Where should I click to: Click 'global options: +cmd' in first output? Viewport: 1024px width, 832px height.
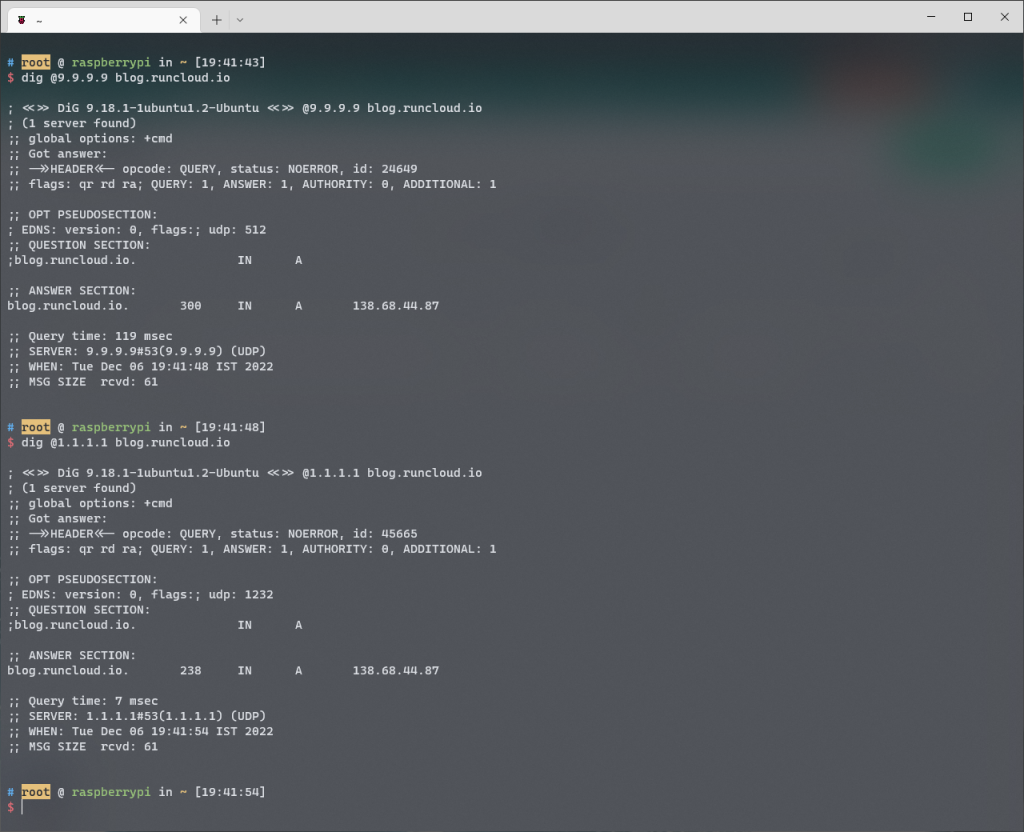click(x=100, y=138)
